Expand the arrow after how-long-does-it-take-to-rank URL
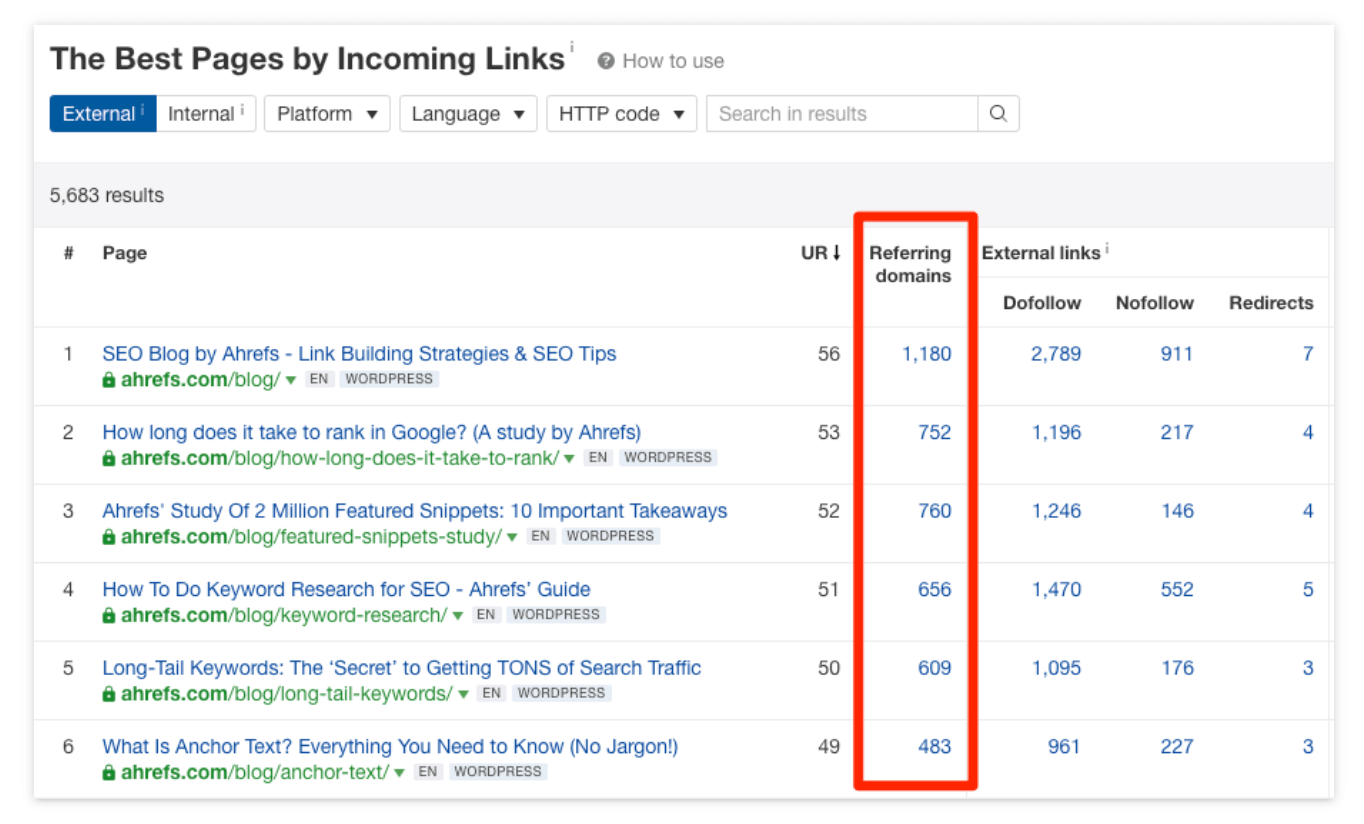 click(x=569, y=459)
